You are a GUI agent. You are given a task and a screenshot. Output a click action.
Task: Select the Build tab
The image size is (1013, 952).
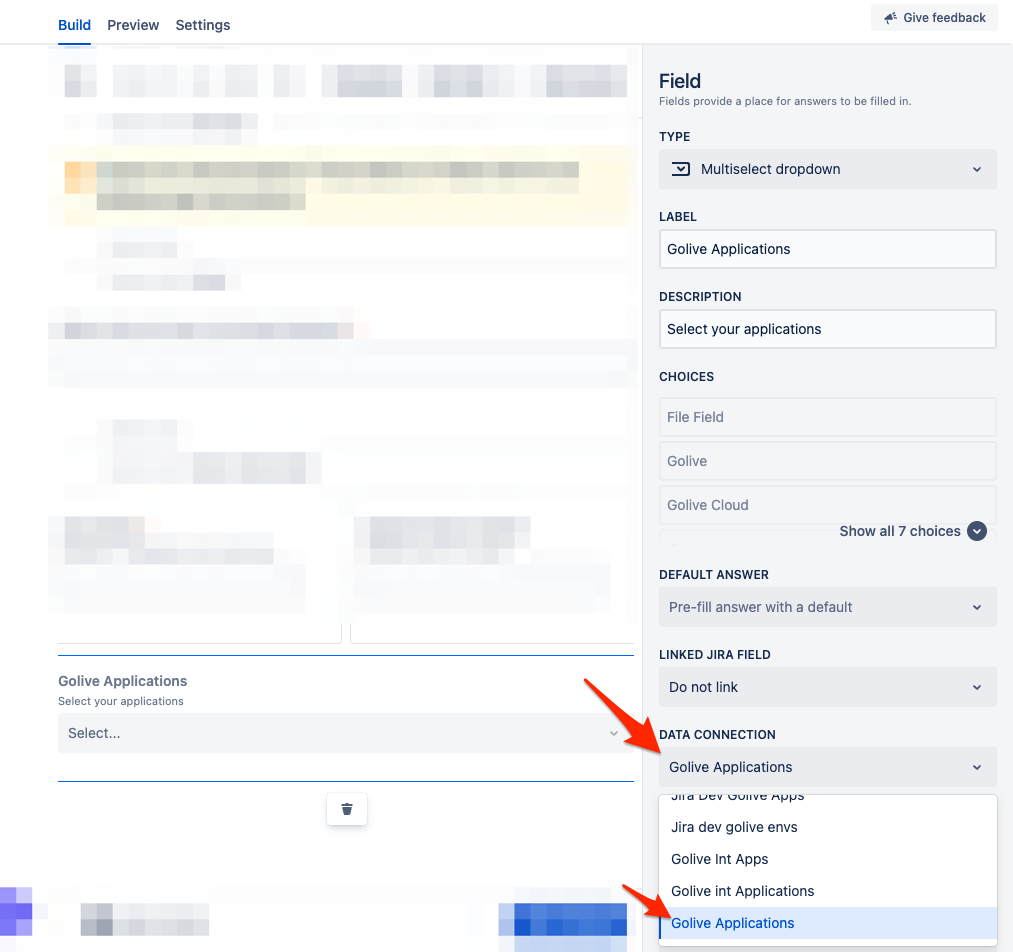75,25
